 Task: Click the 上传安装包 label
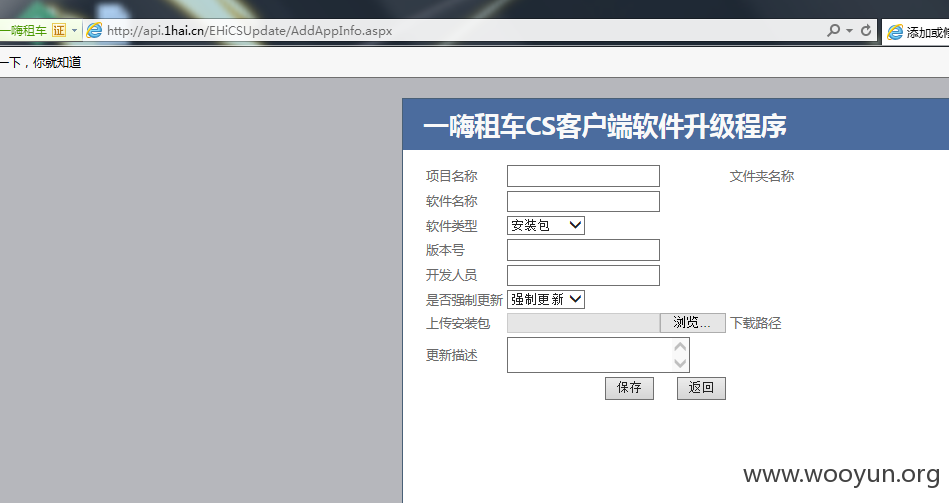point(458,323)
